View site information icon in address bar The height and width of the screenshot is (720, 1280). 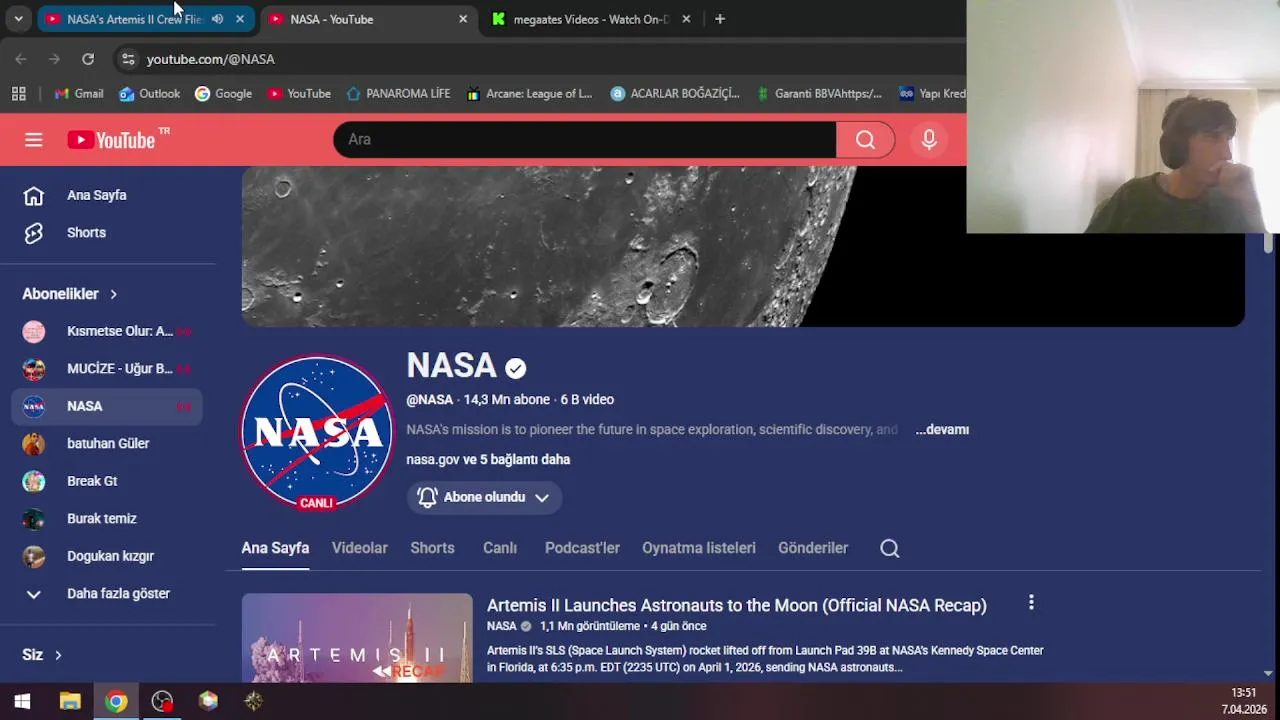pyautogui.click(x=128, y=59)
